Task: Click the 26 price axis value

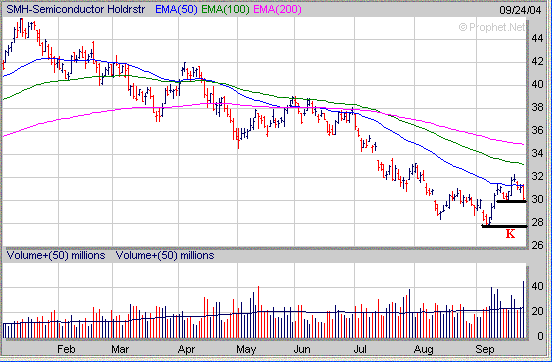Action: pos(537,245)
